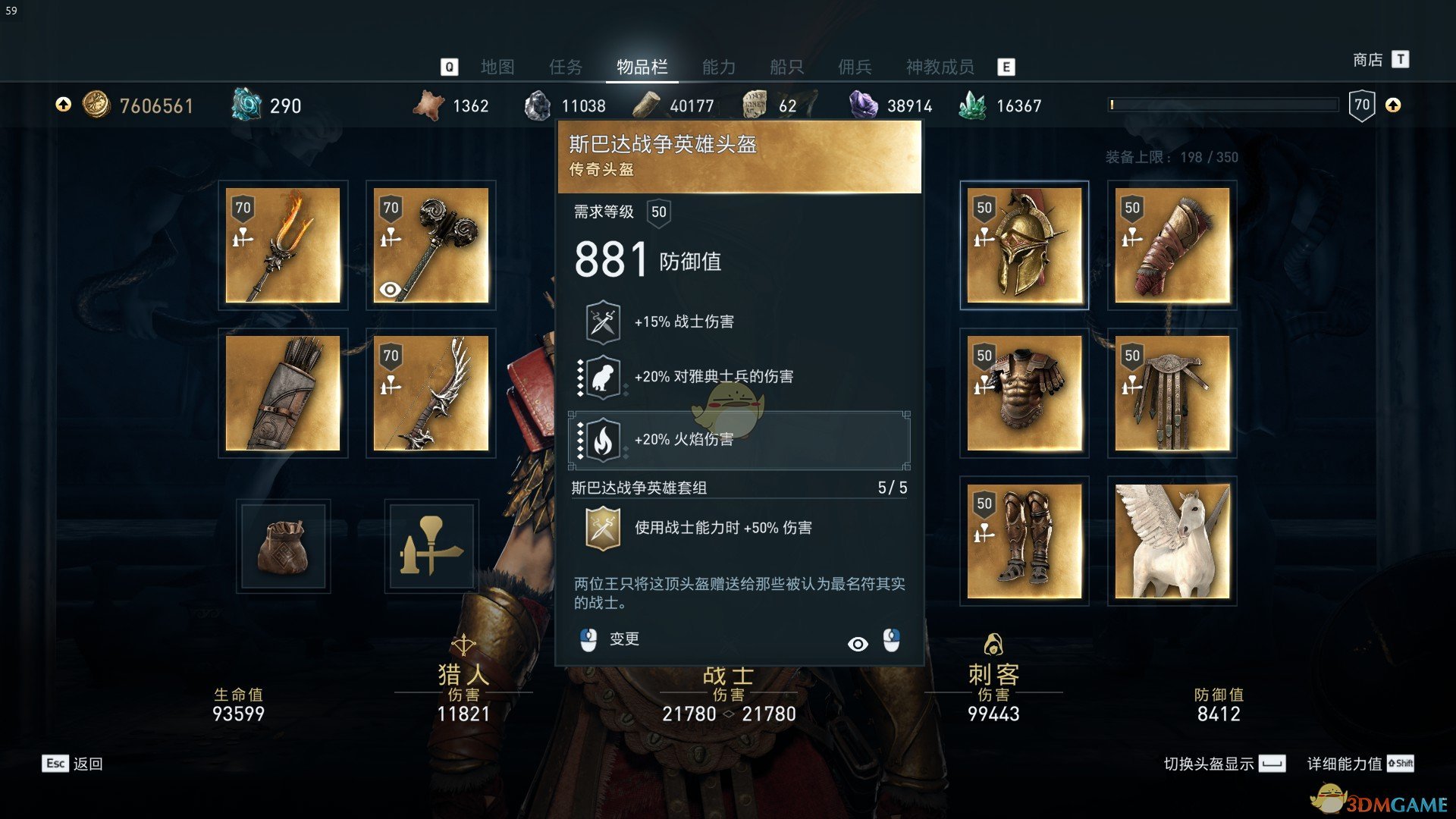The height and width of the screenshot is (819, 1456).
Task: Expand the drachmae currency up arrow
Action: pyautogui.click(x=63, y=105)
